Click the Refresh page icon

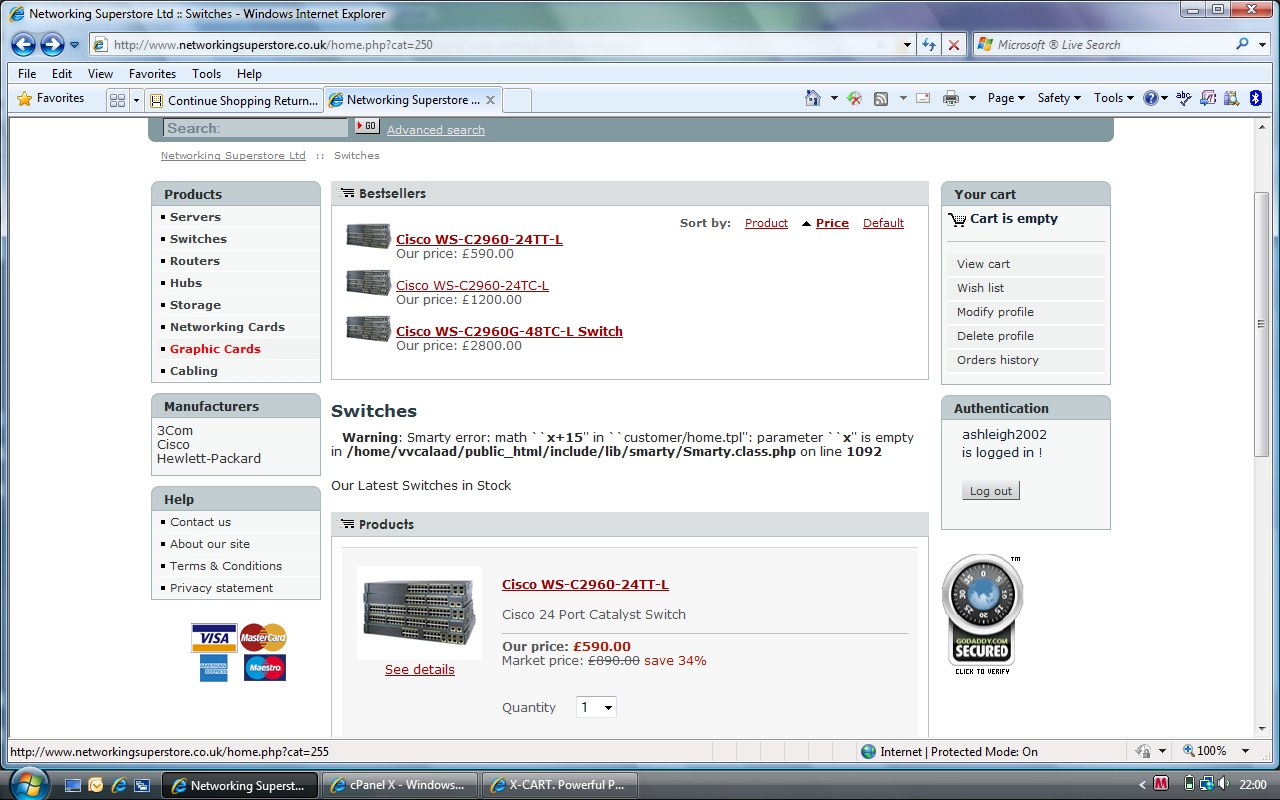929,45
